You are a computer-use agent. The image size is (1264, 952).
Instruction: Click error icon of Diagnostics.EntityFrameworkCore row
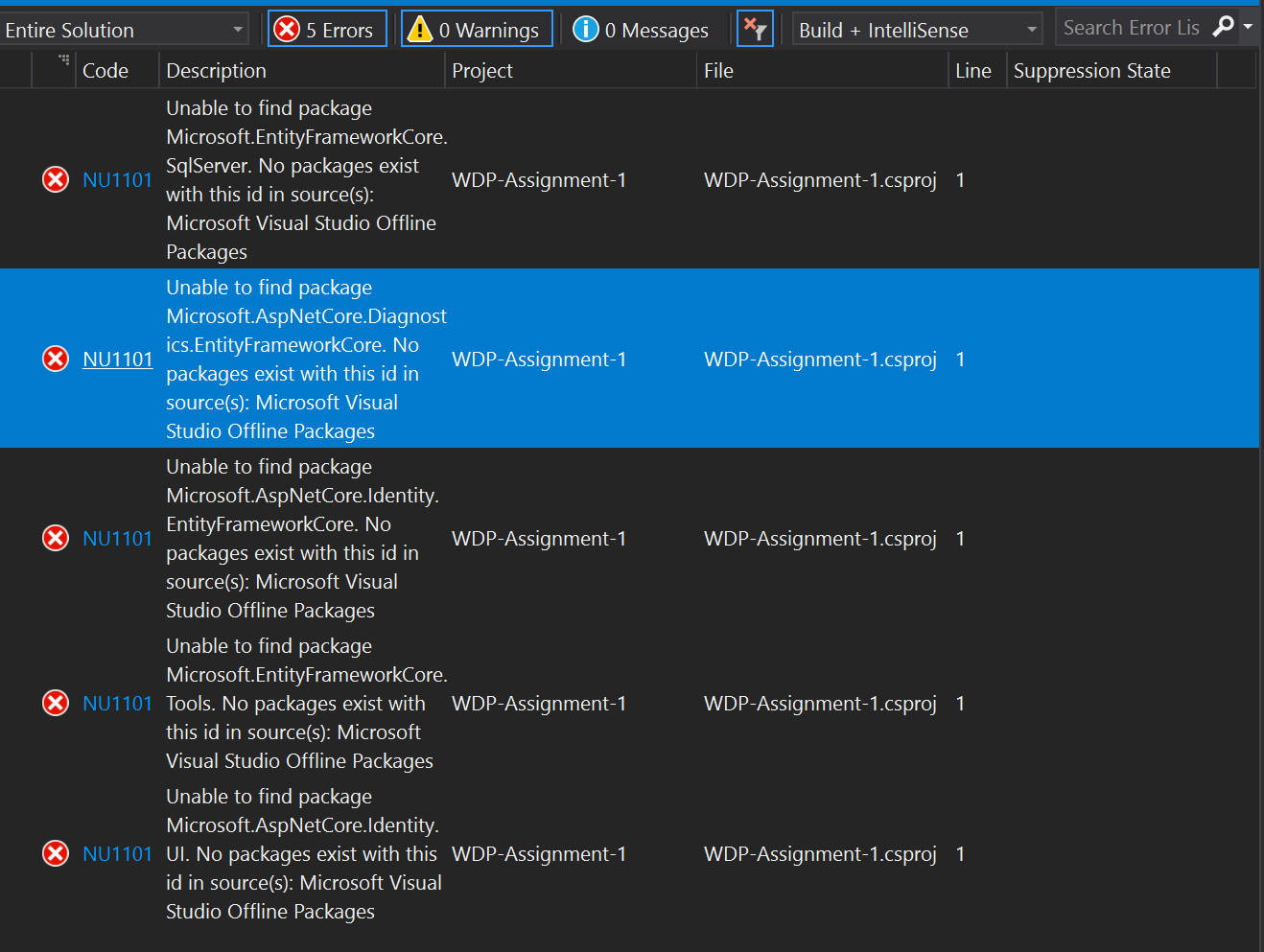coord(56,359)
